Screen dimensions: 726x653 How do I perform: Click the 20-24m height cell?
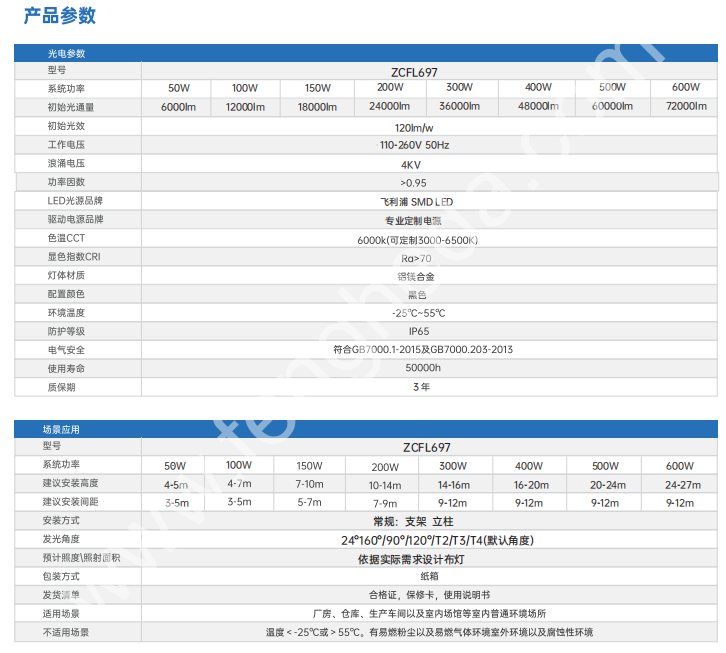[x=608, y=485]
